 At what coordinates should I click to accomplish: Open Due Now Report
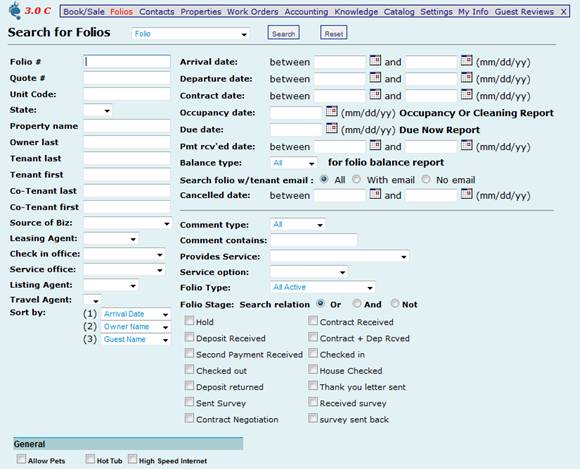point(439,130)
